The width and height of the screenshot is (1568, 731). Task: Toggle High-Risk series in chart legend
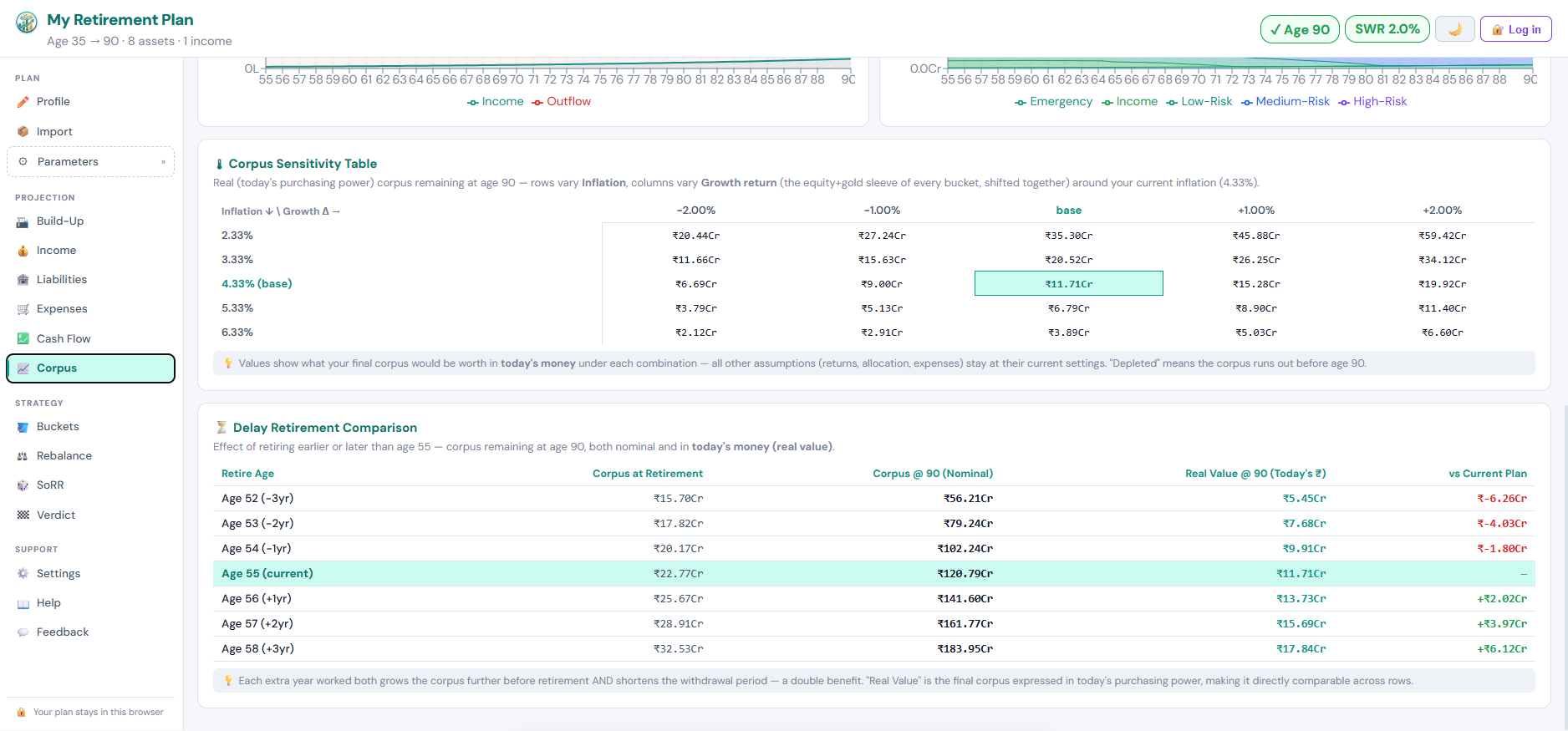coord(1372,102)
